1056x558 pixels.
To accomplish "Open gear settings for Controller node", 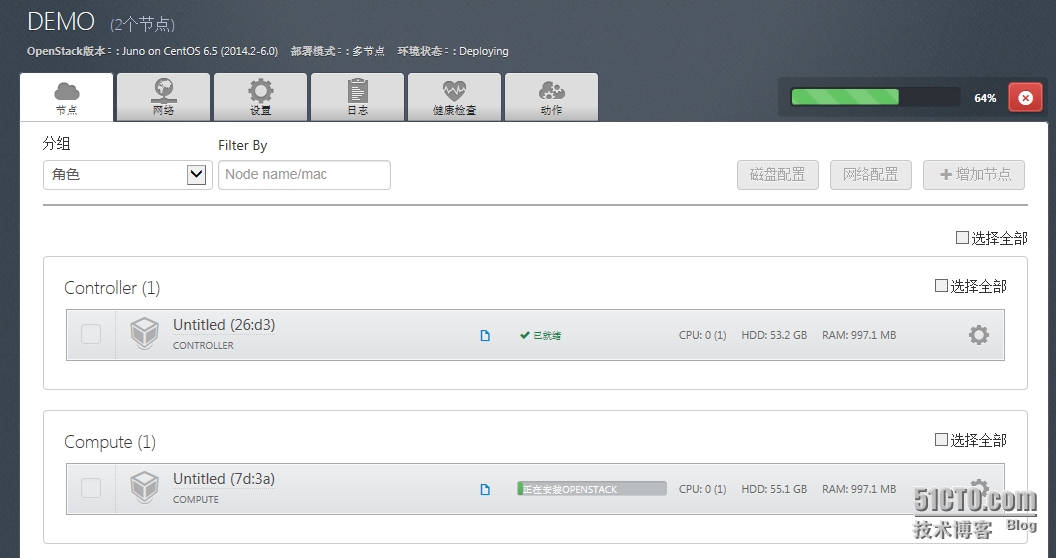I will point(979,335).
